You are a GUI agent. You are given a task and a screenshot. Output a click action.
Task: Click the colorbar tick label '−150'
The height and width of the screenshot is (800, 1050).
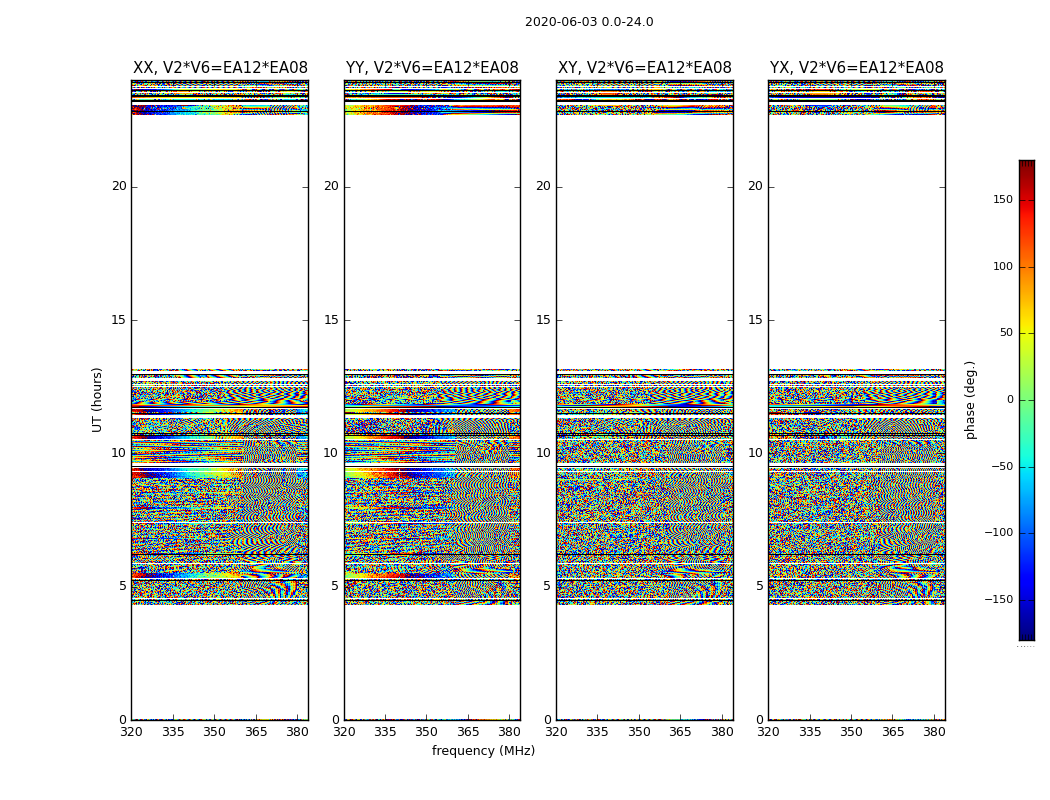[x=999, y=599]
